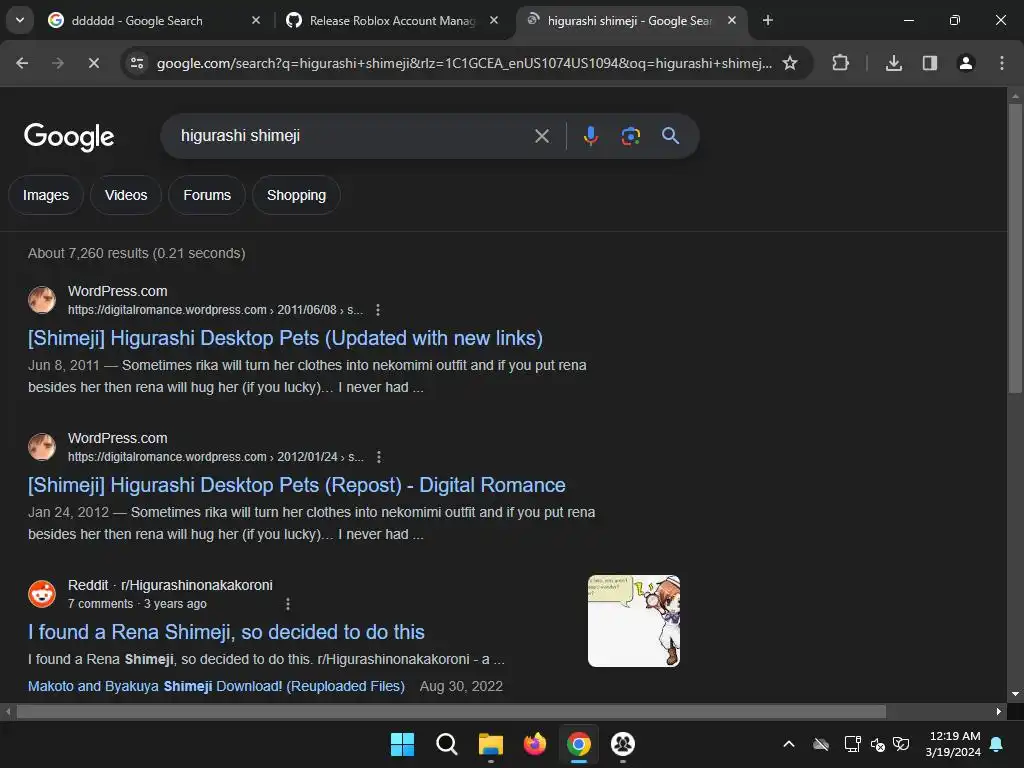Toggle the Chrome side panel
The height and width of the screenshot is (768, 1024).
(930, 63)
